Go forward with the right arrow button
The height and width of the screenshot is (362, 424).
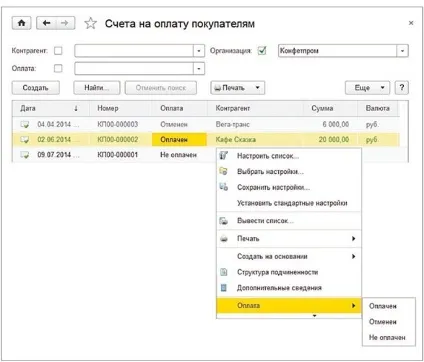click(65, 23)
